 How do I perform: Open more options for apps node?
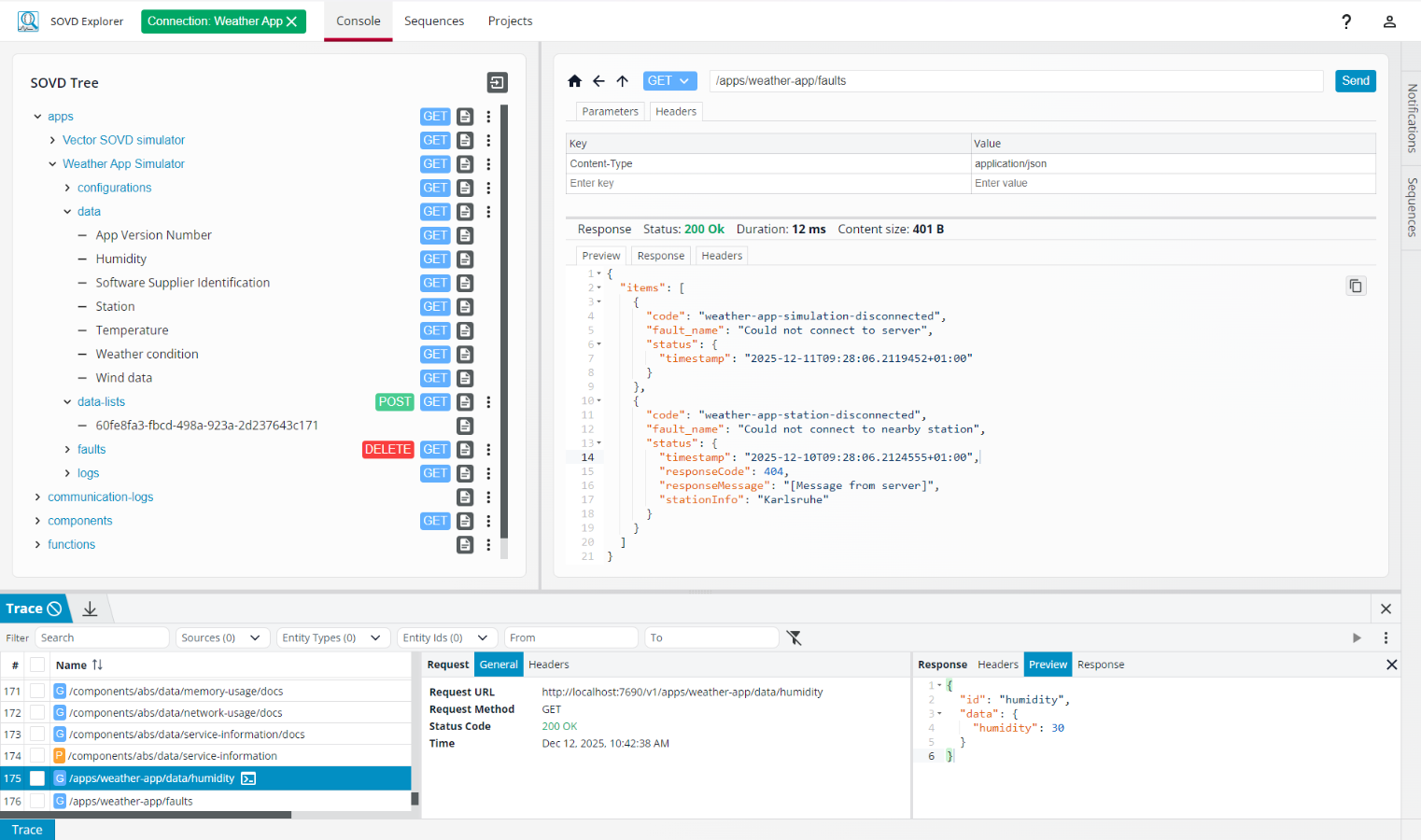click(488, 117)
